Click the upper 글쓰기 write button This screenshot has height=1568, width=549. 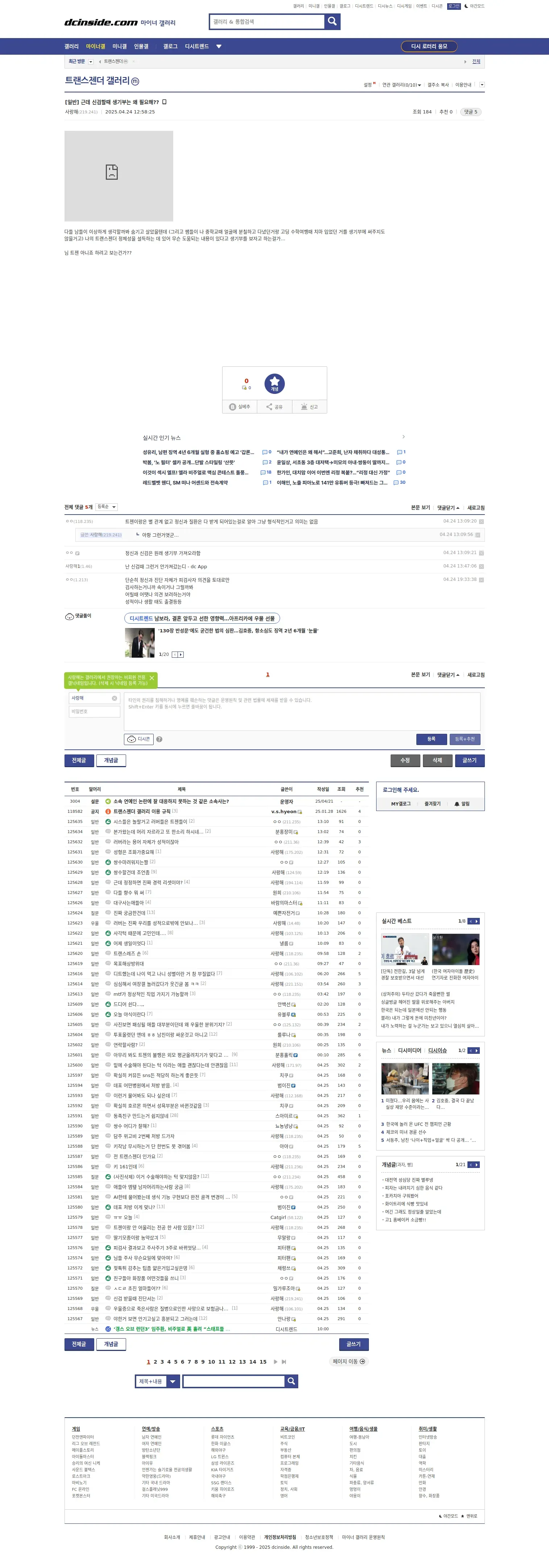pos(470,760)
